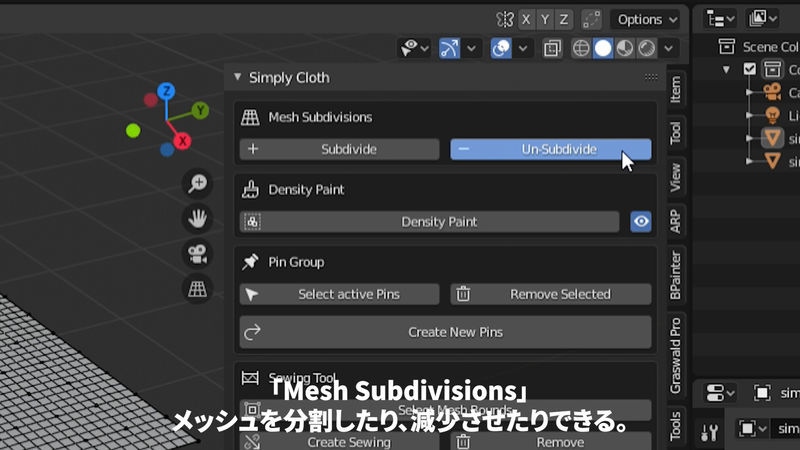Switch to solid shading
Screen dimensions: 800x450
tap(603, 48)
